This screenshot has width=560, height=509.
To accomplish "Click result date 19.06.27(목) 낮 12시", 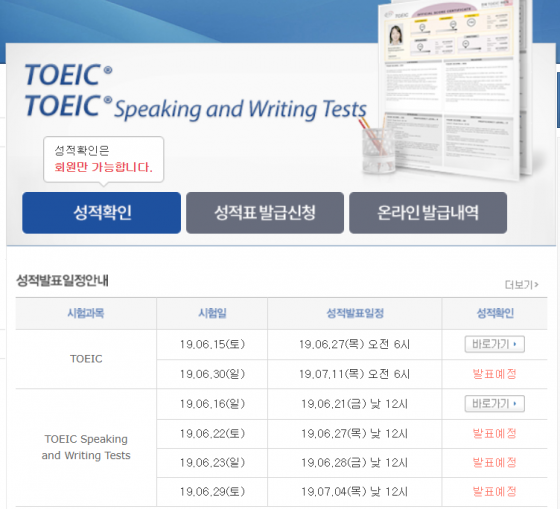I will 354,434.
